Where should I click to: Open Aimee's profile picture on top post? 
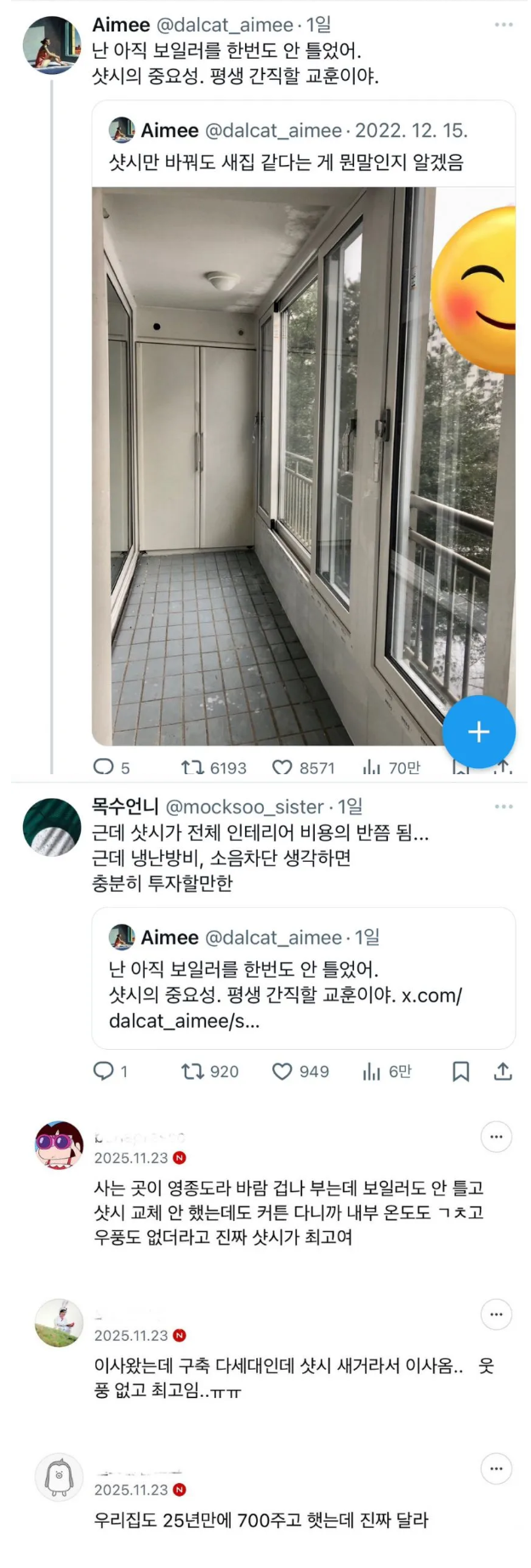[51, 45]
